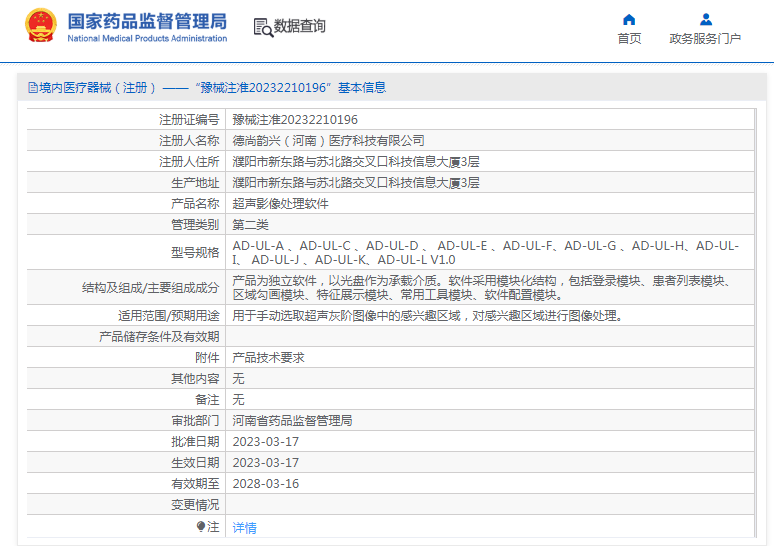
Task: Click expiry date 2028-03-16
Action: click(266, 484)
